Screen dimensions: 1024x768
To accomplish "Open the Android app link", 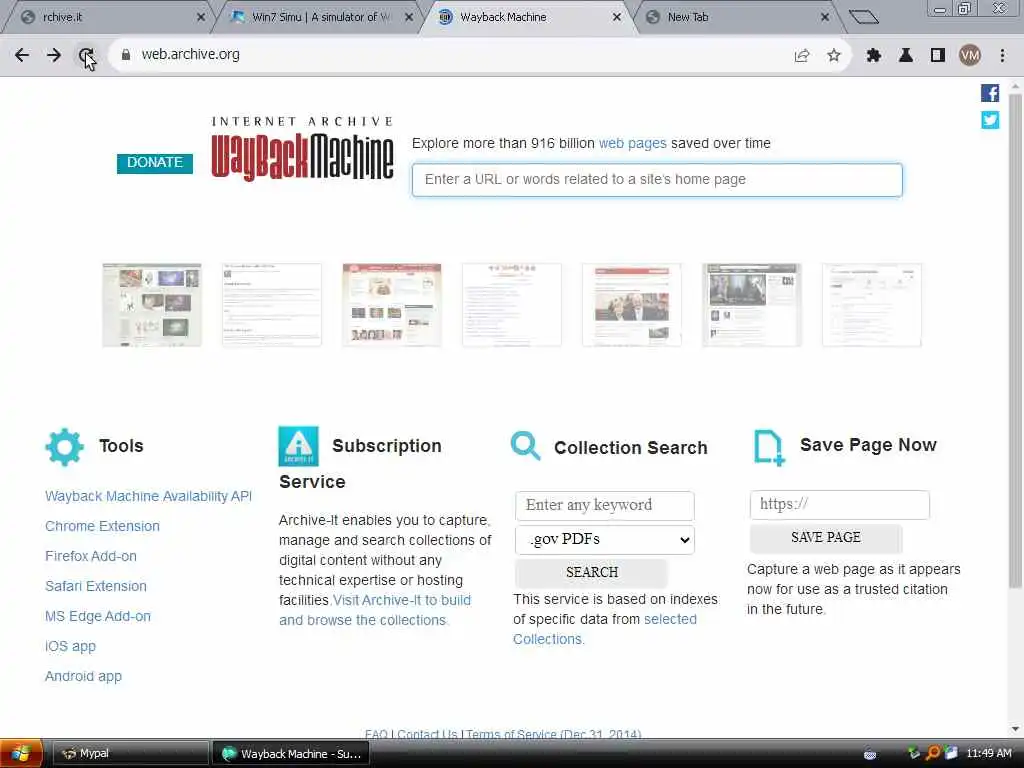I will (84, 677).
